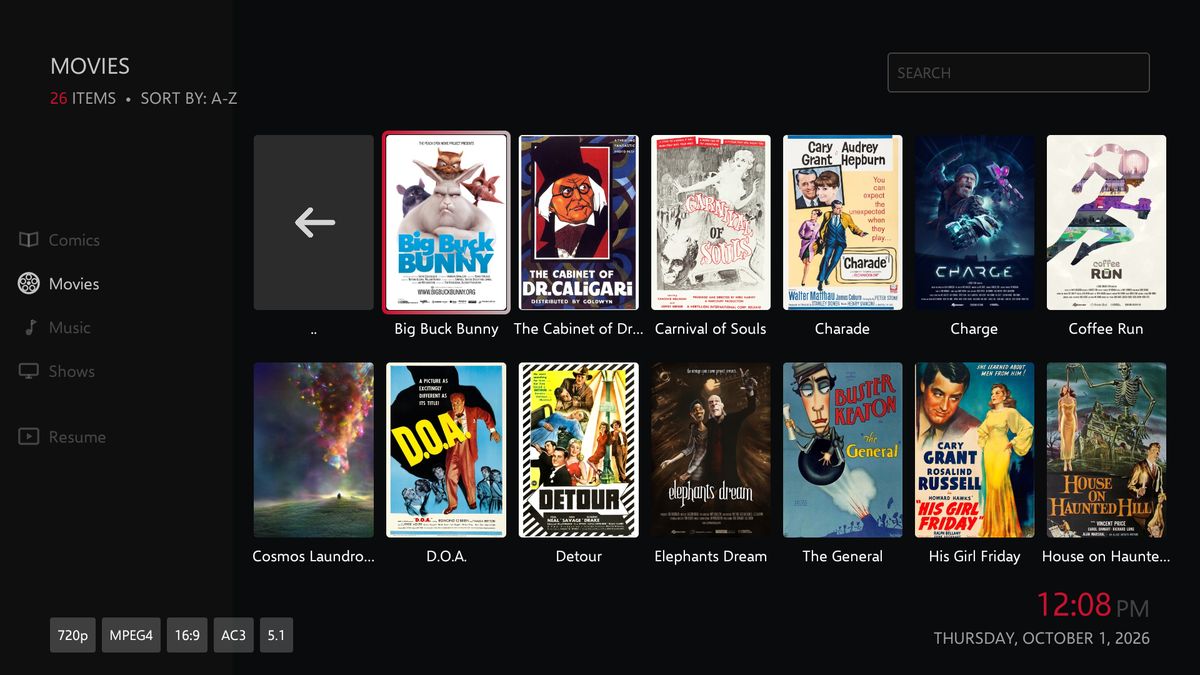Open the Cosmos Laundromat poster
This screenshot has width=1200, height=675.
[x=314, y=450]
